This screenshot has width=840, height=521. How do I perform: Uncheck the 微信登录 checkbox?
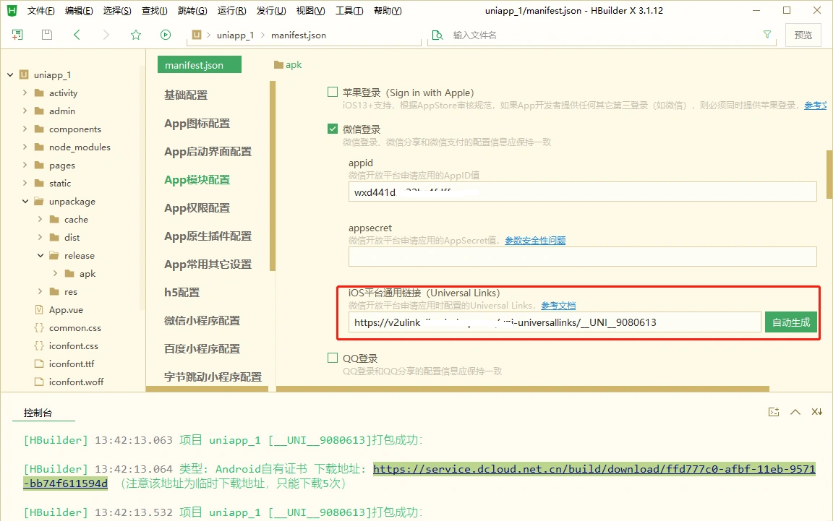click(x=333, y=129)
